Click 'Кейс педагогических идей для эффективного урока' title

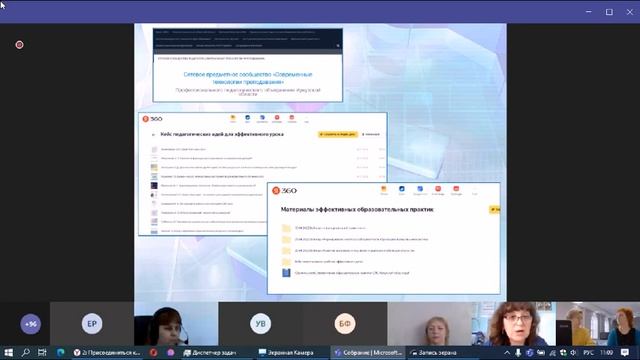(x=222, y=134)
